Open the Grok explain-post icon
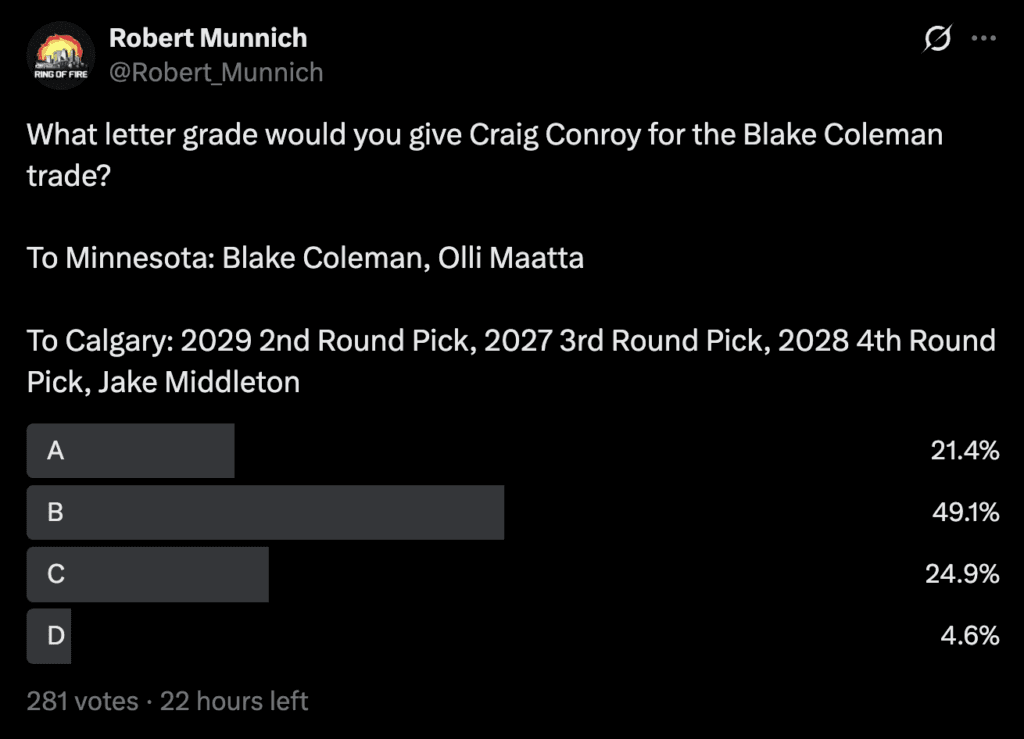Viewport: 1024px width, 739px height. [937, 39]
